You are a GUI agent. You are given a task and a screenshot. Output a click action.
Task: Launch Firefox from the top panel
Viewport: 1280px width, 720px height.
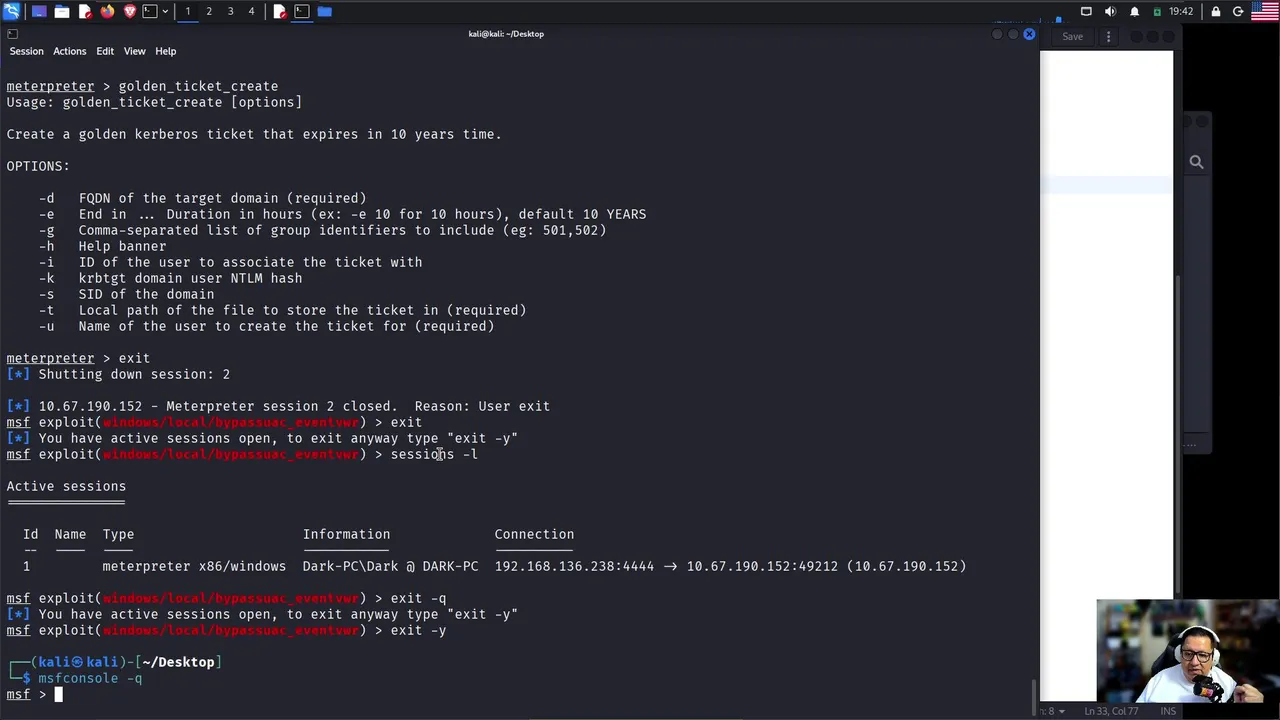click(x=107, y=11)
